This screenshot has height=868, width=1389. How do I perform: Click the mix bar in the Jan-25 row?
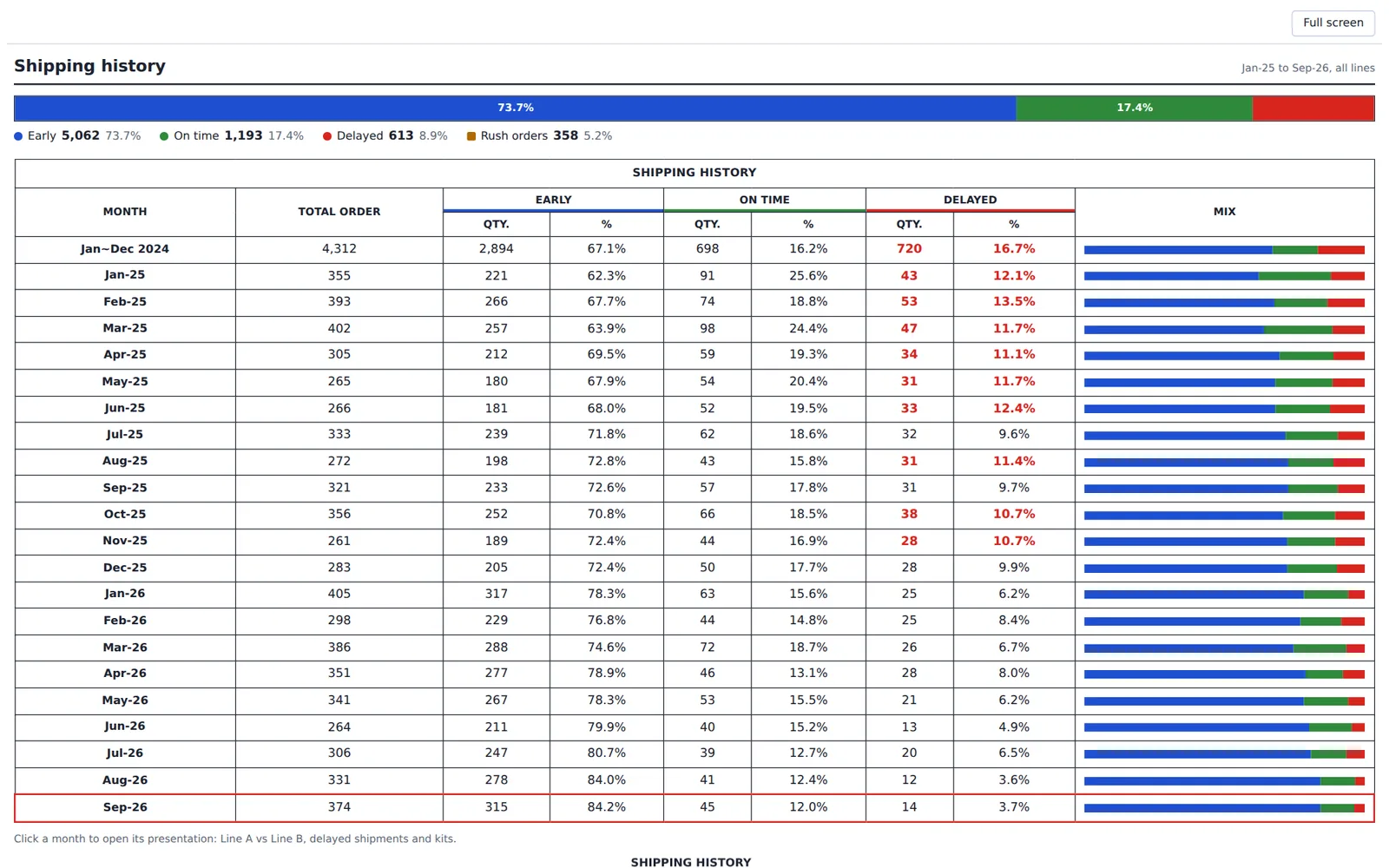click(1224, 276)
